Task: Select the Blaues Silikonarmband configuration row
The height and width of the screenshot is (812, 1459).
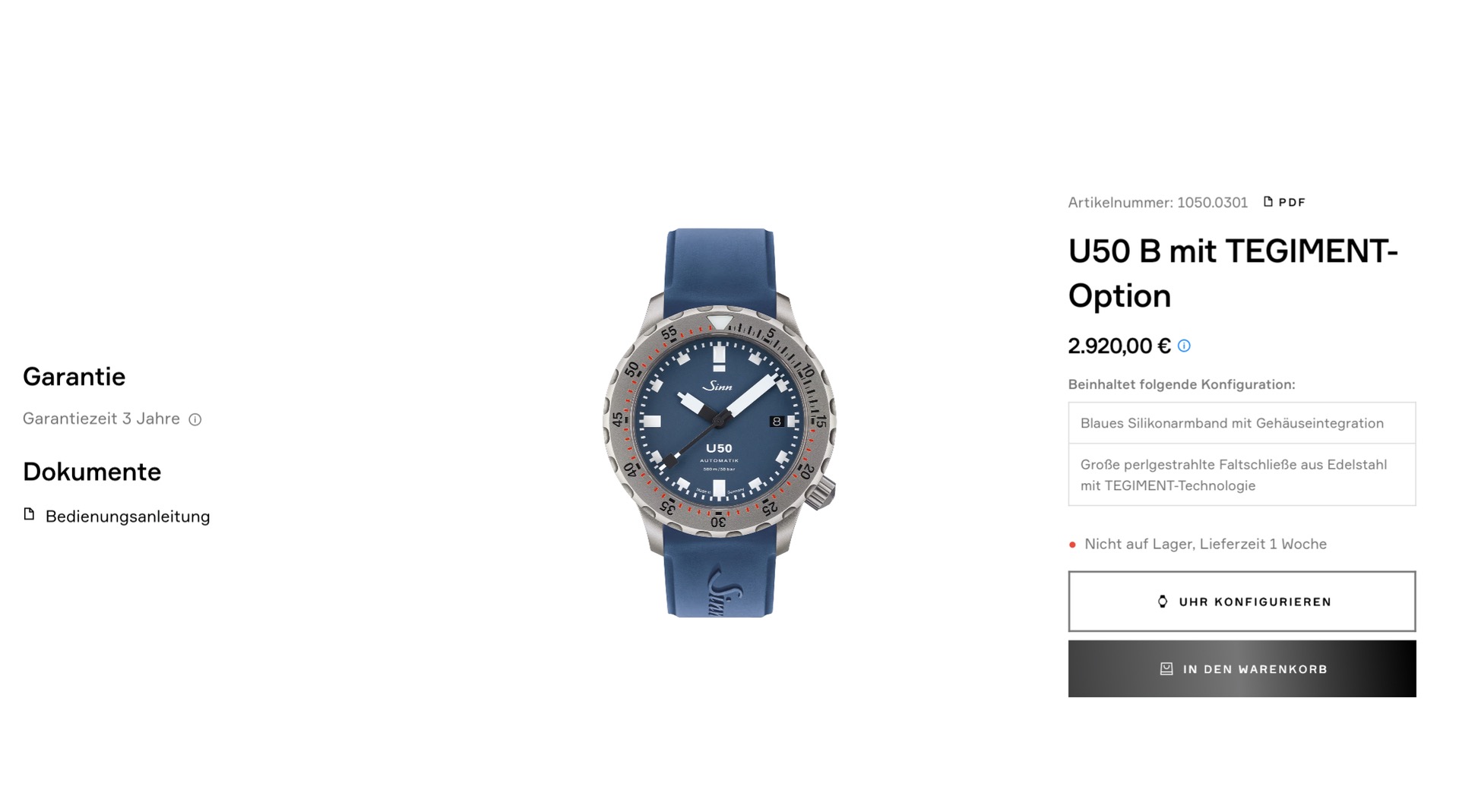Action: click(1242, 423)
